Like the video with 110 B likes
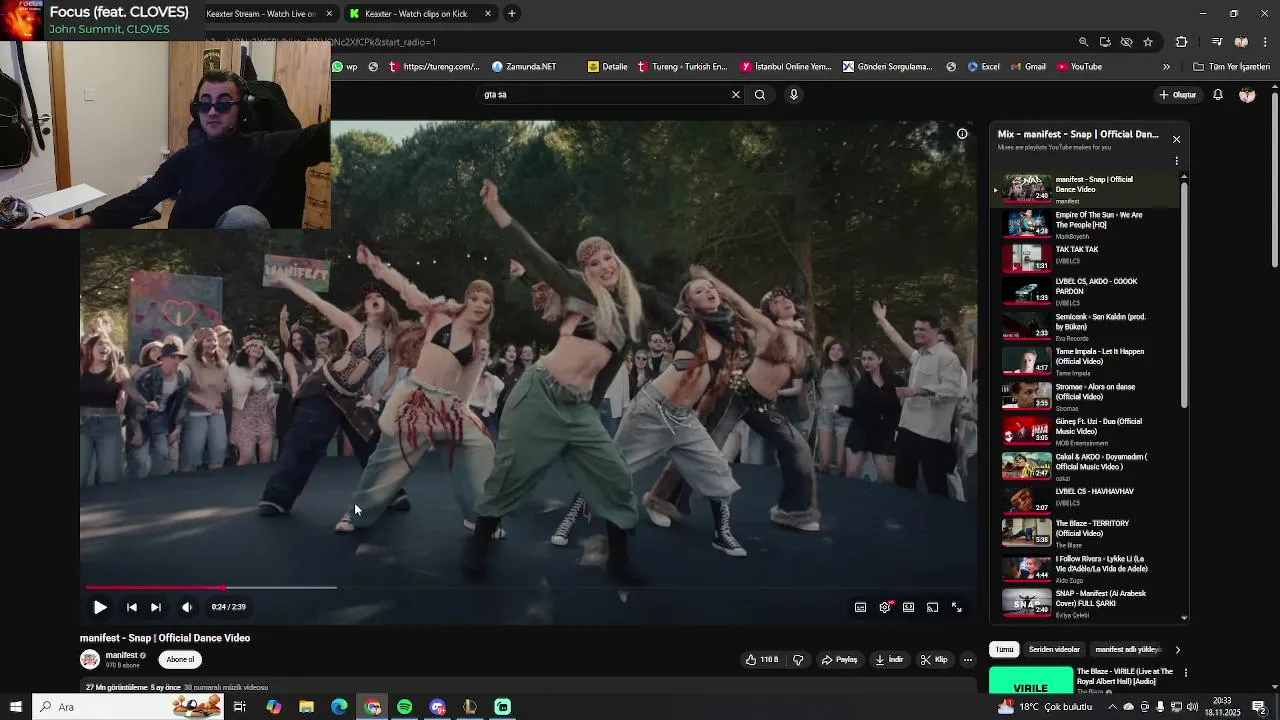The width and height of the screenshot is (1280, 720). pyautogui.click(x=762, y=660)
